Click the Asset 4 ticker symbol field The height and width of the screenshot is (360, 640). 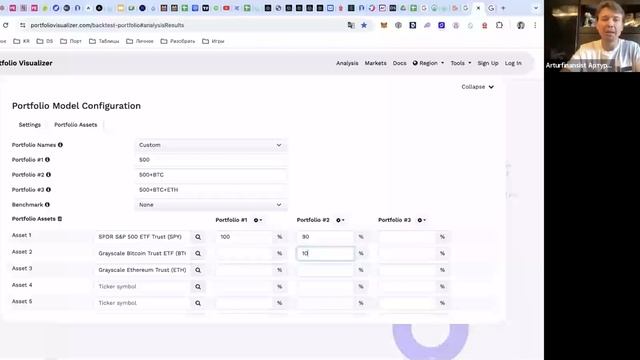tap(143, 287)
